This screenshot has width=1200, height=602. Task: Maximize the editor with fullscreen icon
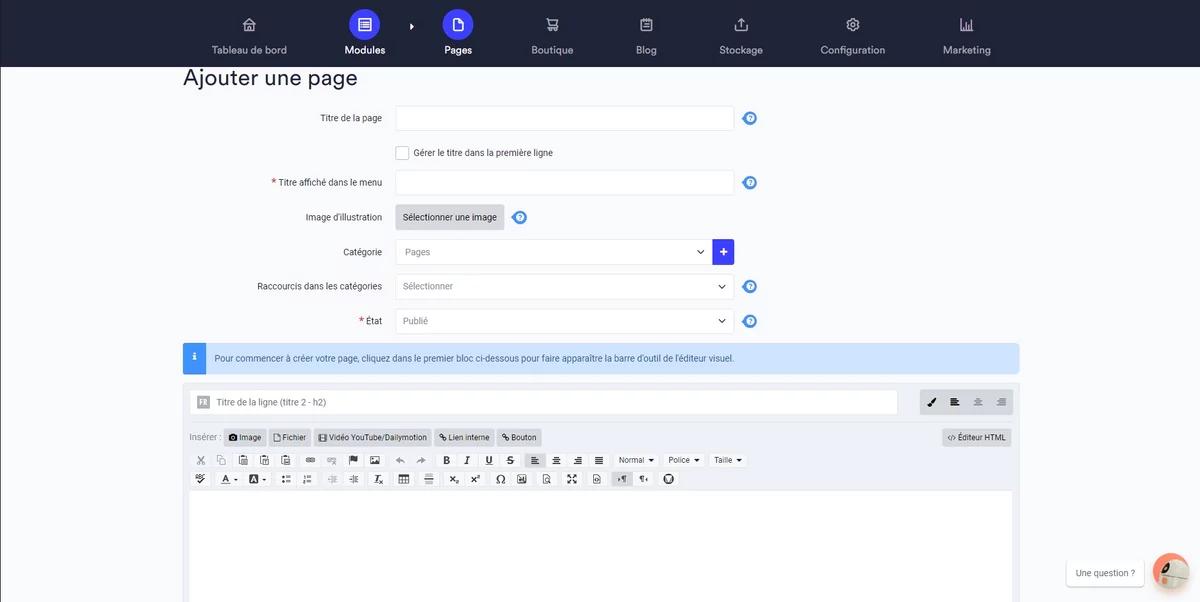point(572,479)
